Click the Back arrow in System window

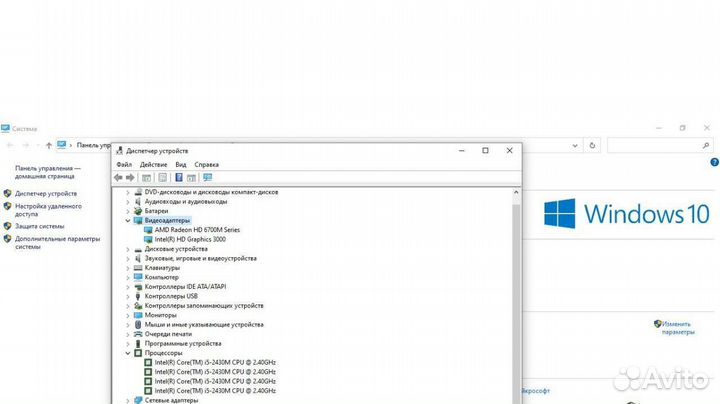click(x=10, y=146)
